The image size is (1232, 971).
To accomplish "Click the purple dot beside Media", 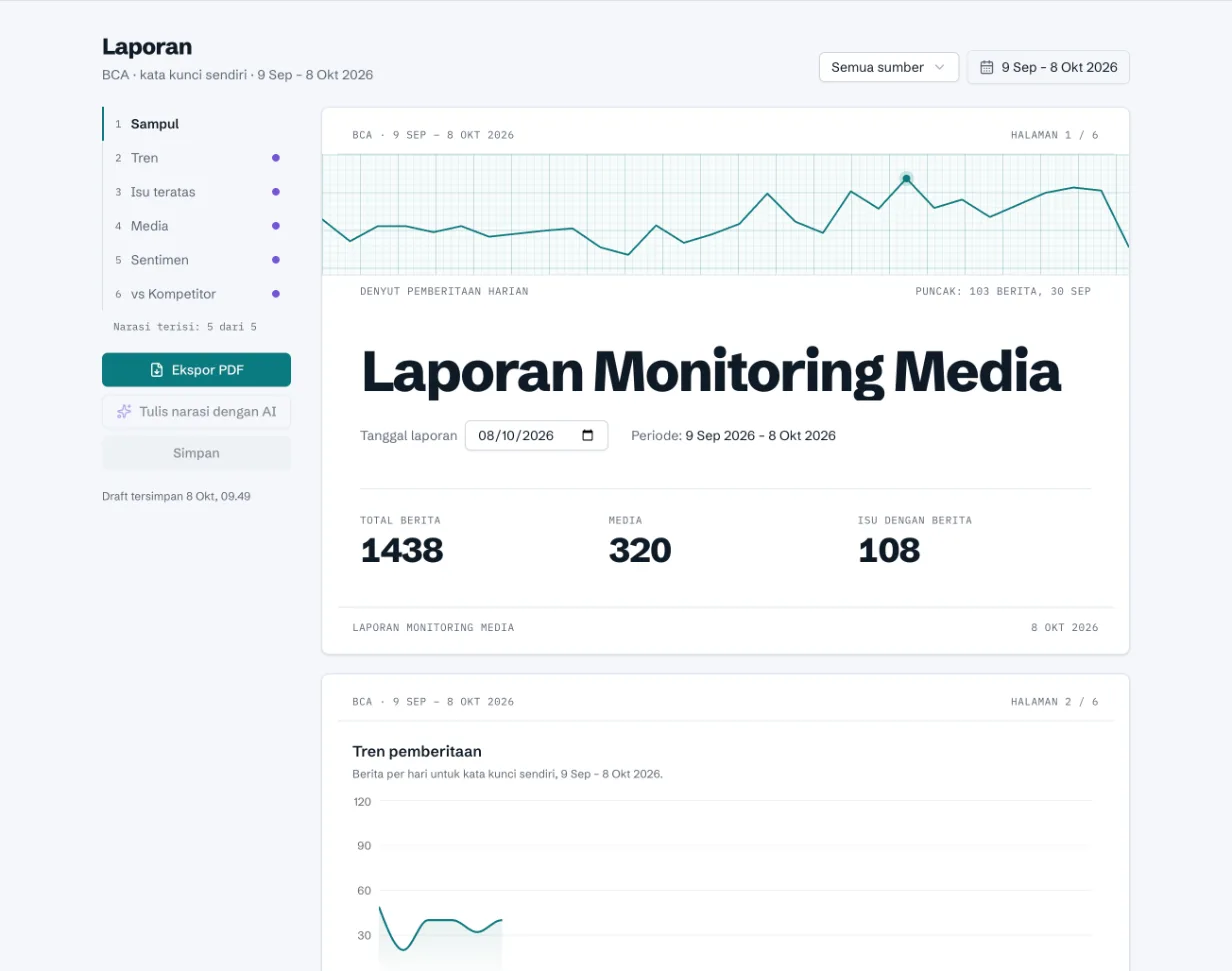I will point(276,226).
